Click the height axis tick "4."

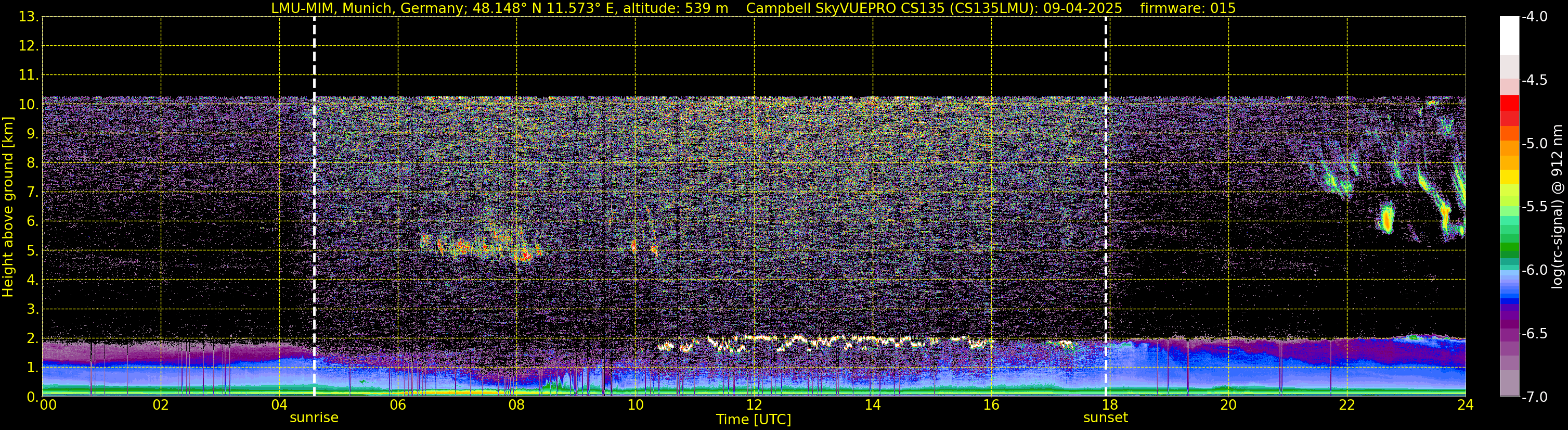pos(32,280)
